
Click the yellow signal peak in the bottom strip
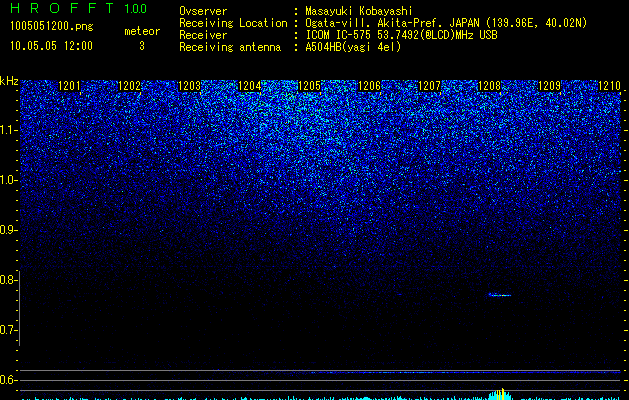click(x=501, y=394)
